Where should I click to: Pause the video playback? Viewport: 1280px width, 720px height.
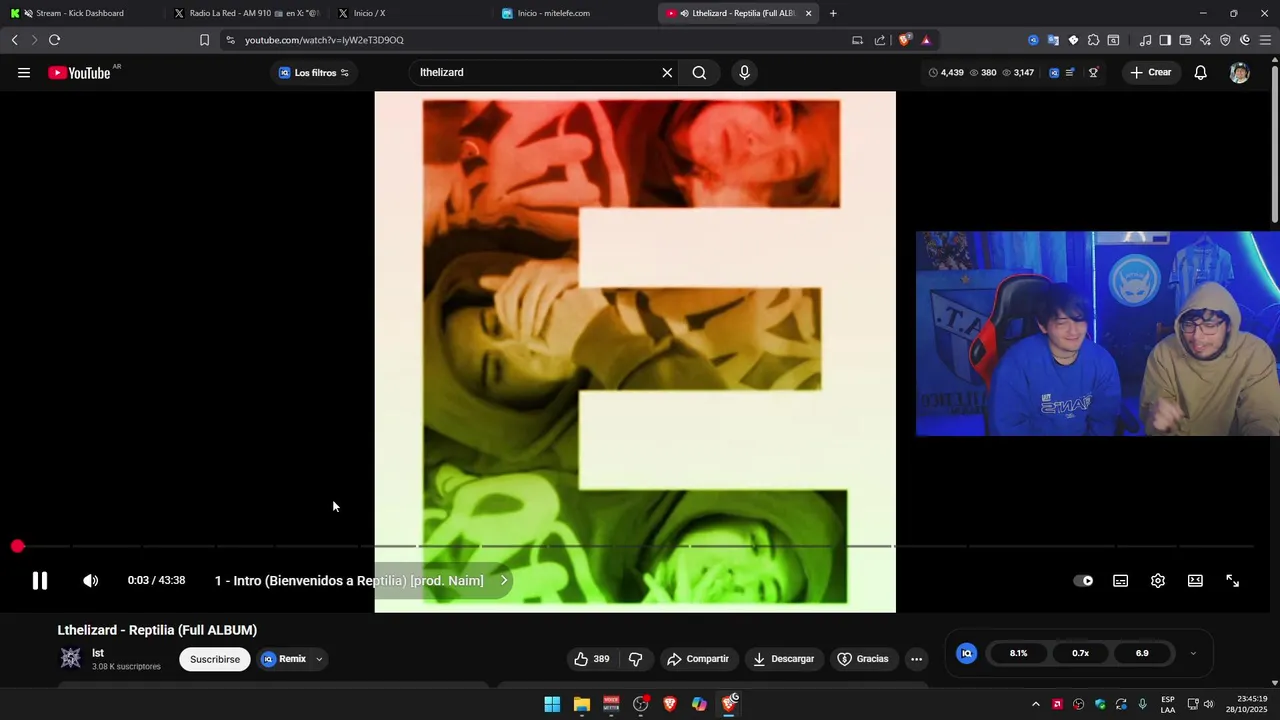coord(39,581)
